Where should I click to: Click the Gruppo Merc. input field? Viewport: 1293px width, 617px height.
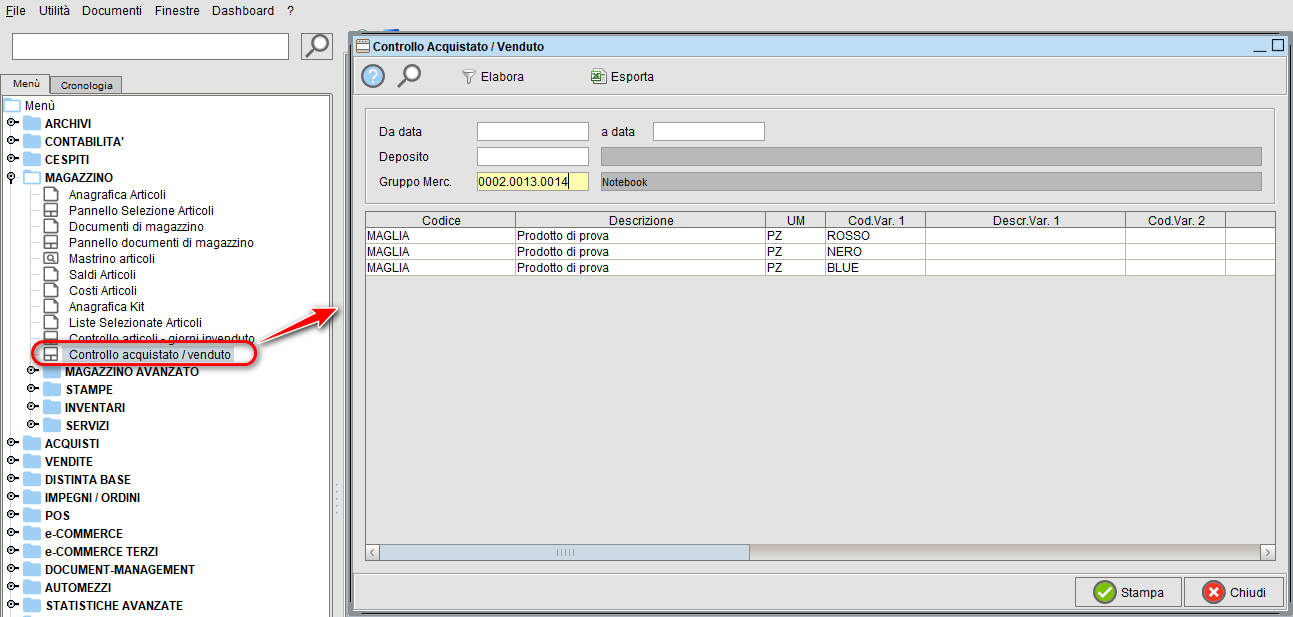click(x=532, y=181)
